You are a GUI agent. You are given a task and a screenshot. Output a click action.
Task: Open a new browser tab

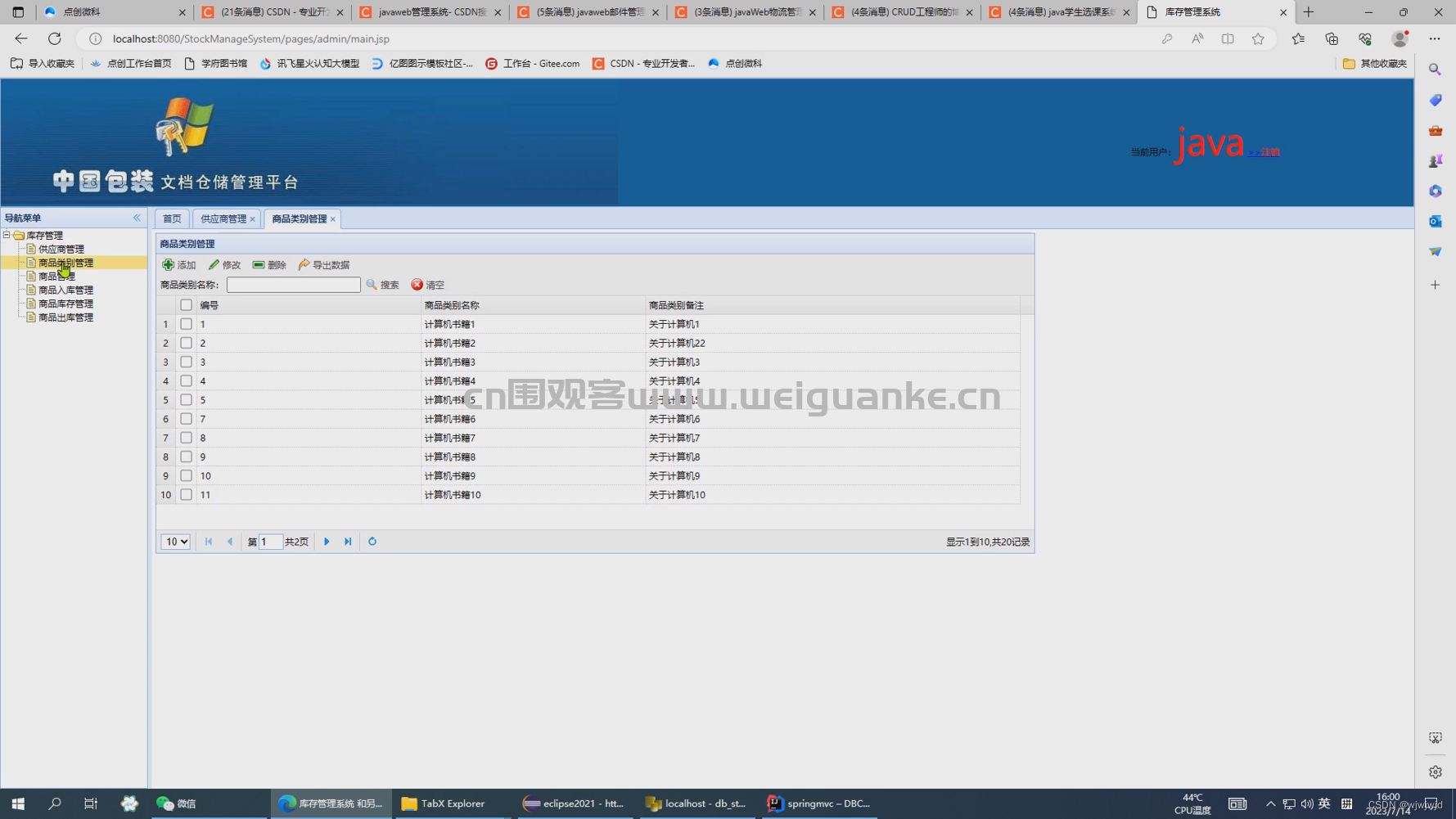point(1308,12)
